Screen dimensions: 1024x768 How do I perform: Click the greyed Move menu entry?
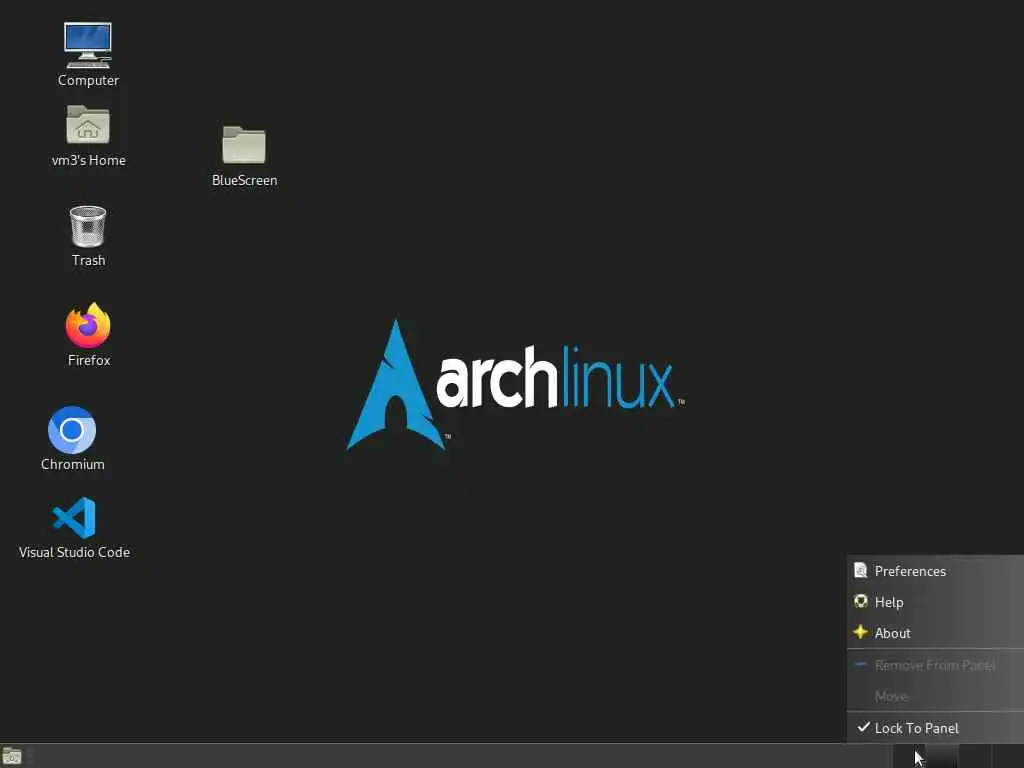click(x=935, y=696)
